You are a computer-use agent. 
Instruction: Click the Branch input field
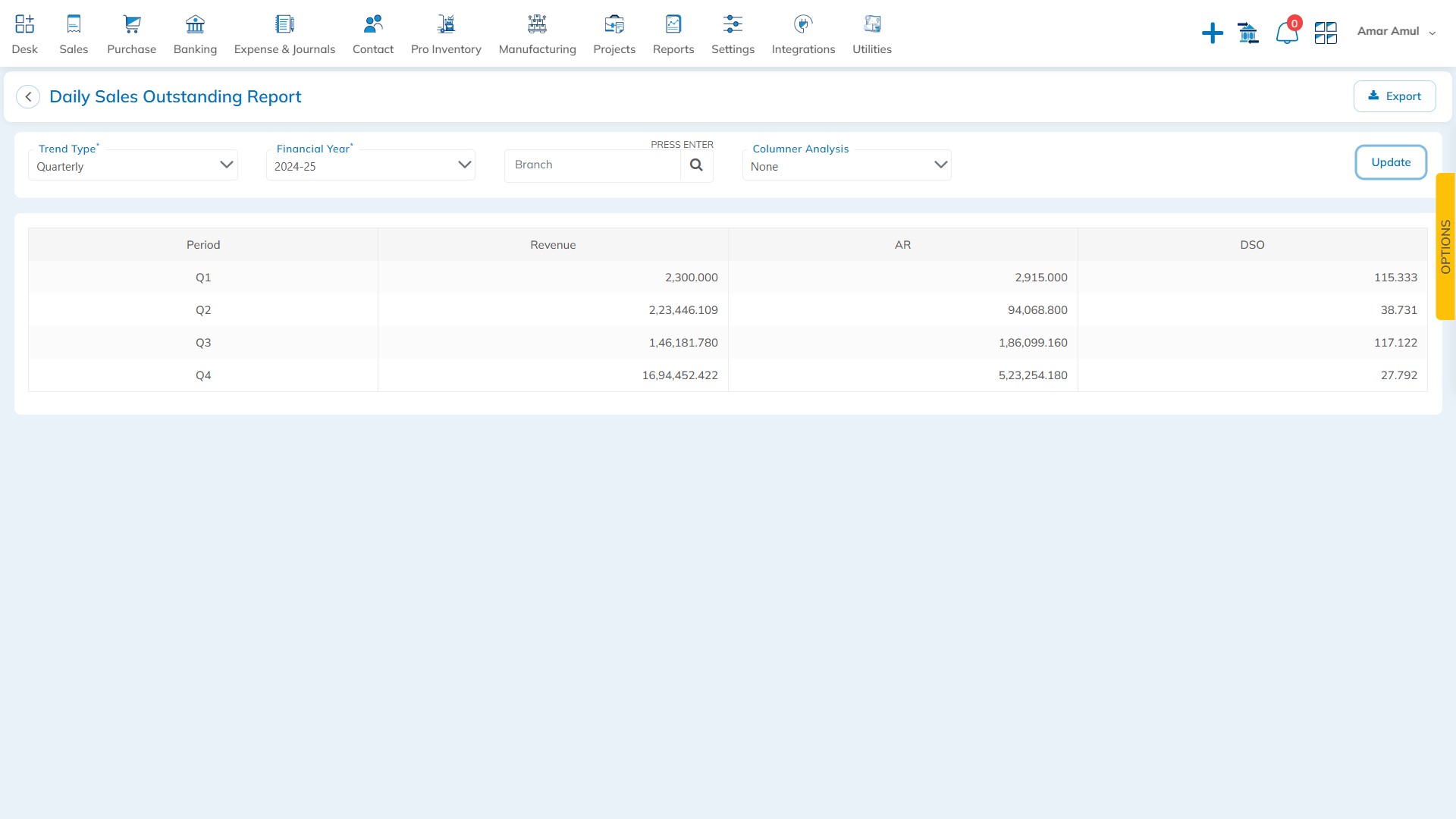coord(592,165)
